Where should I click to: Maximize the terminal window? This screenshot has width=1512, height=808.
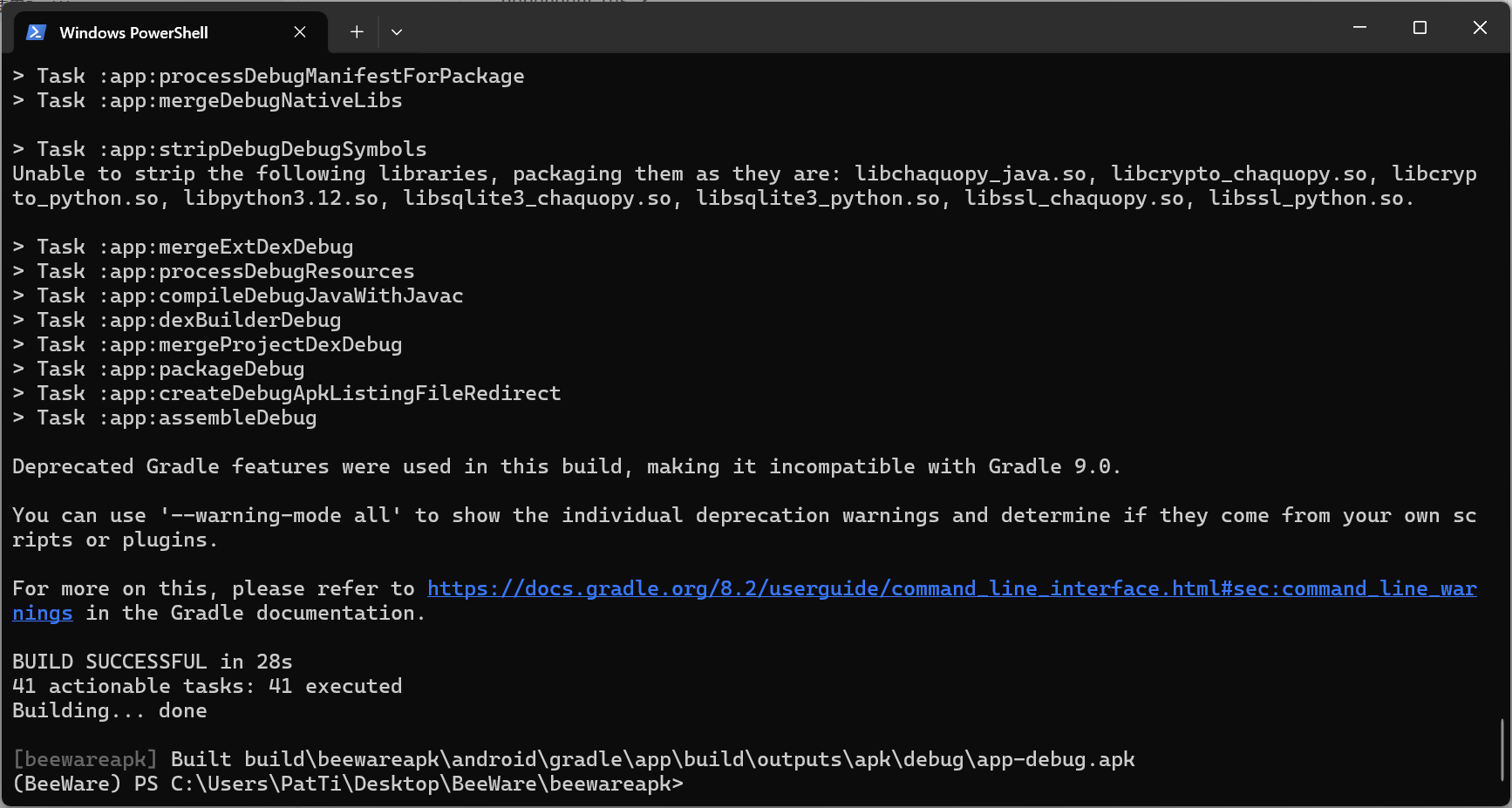(1420, 28)
